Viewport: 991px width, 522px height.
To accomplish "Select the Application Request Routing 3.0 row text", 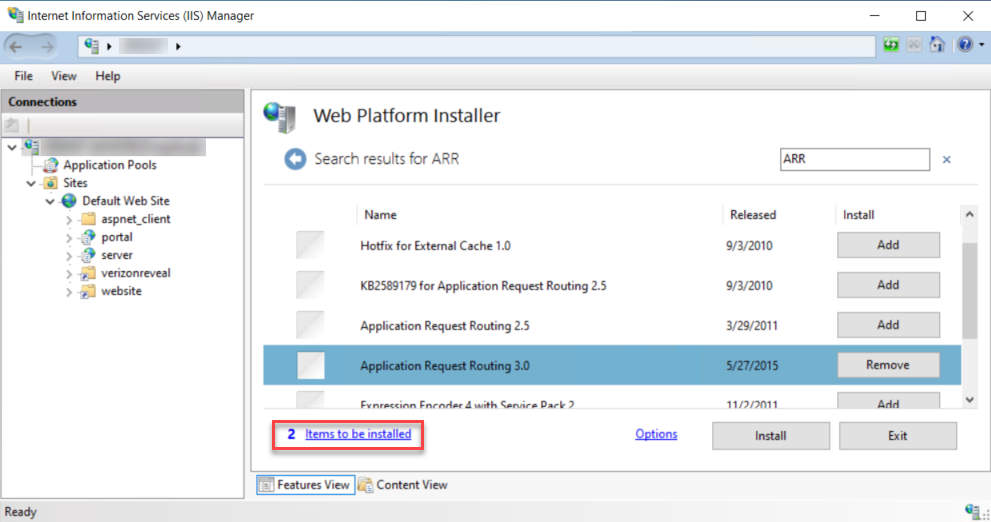I will [445, 366].
